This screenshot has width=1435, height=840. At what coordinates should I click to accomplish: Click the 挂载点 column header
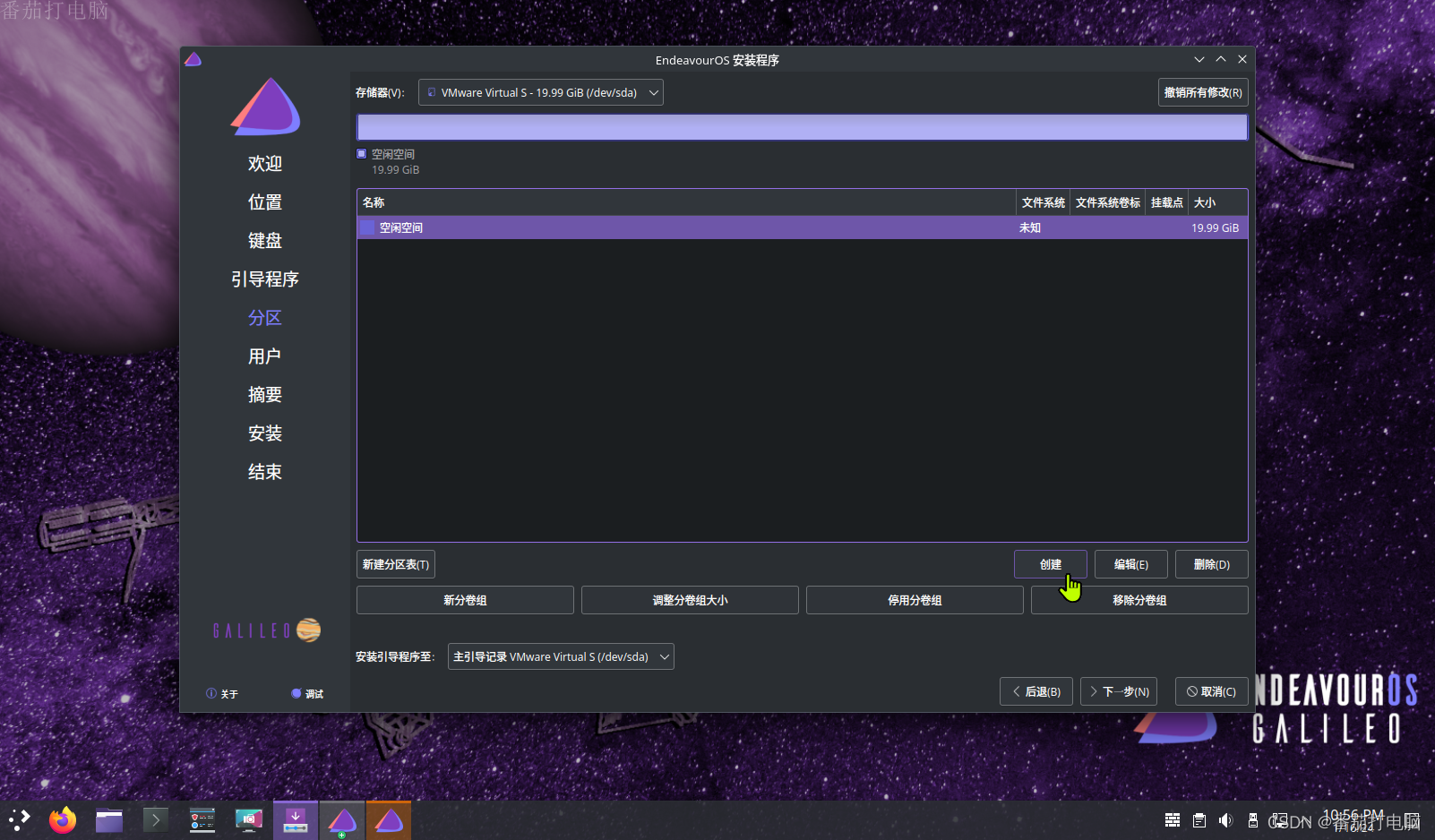pyautogui.click(x=1167, y=202)
